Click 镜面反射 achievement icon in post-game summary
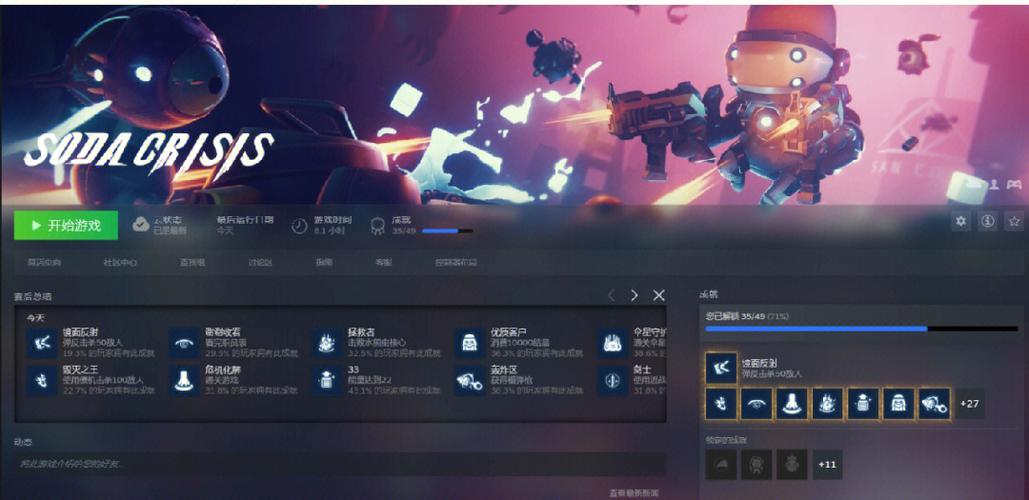 (42, 343)
